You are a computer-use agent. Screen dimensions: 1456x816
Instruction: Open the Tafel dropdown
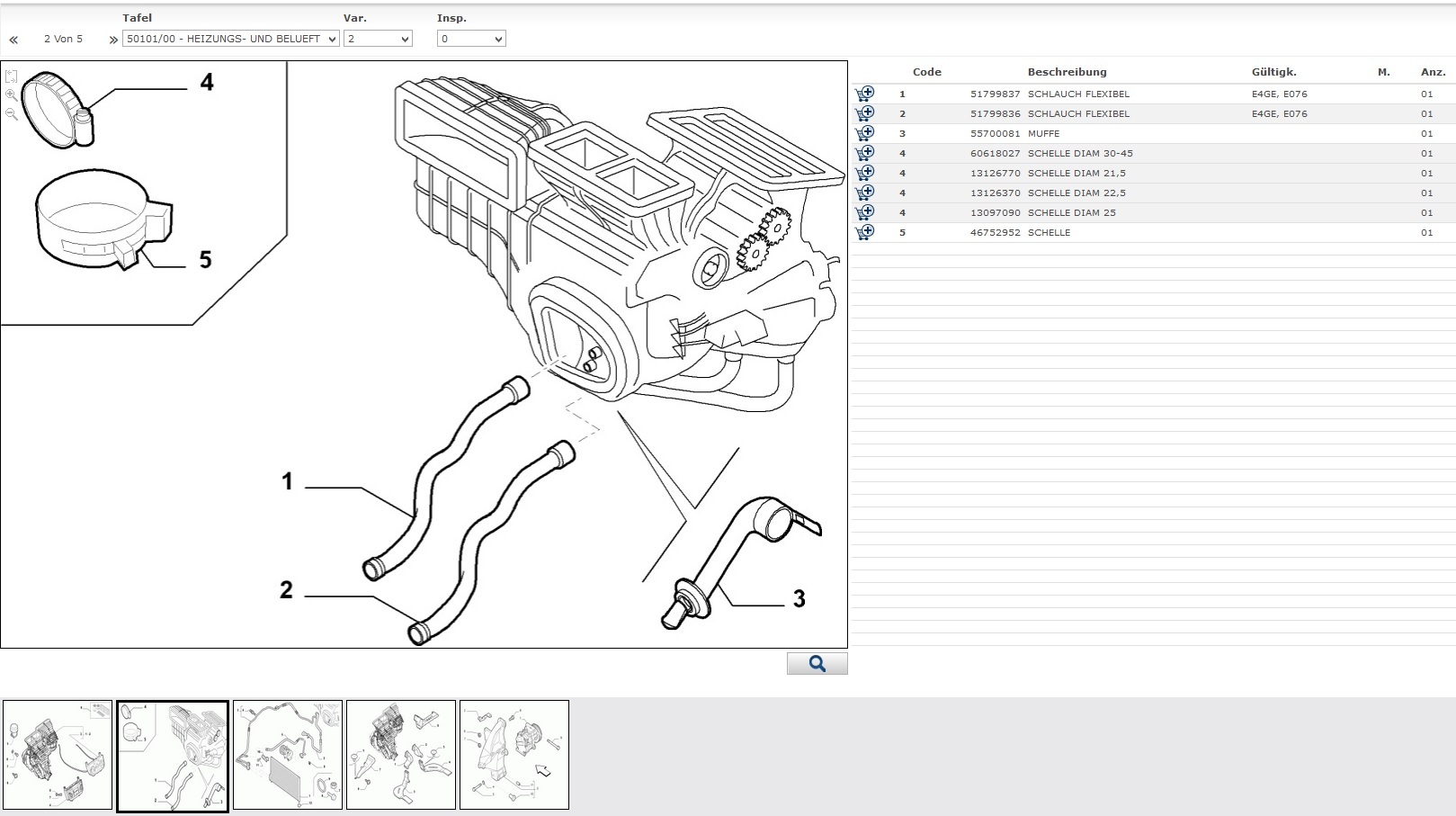(x=231, y=39)
